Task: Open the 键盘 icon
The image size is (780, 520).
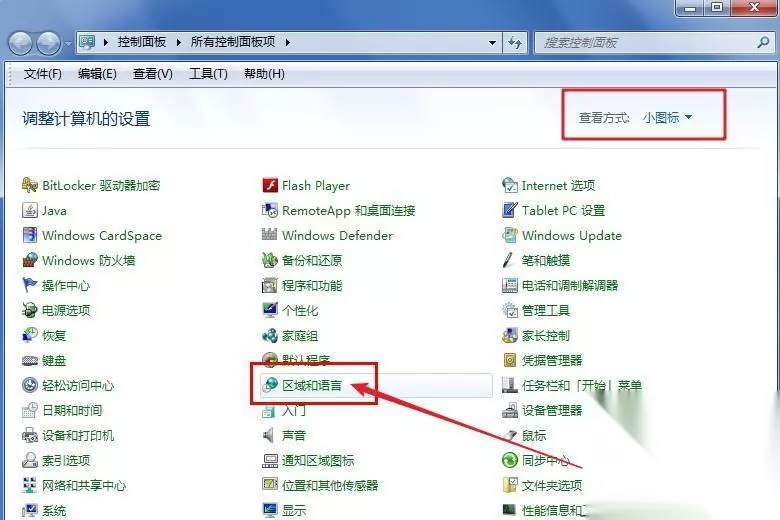Action: [x=30, y=360]
